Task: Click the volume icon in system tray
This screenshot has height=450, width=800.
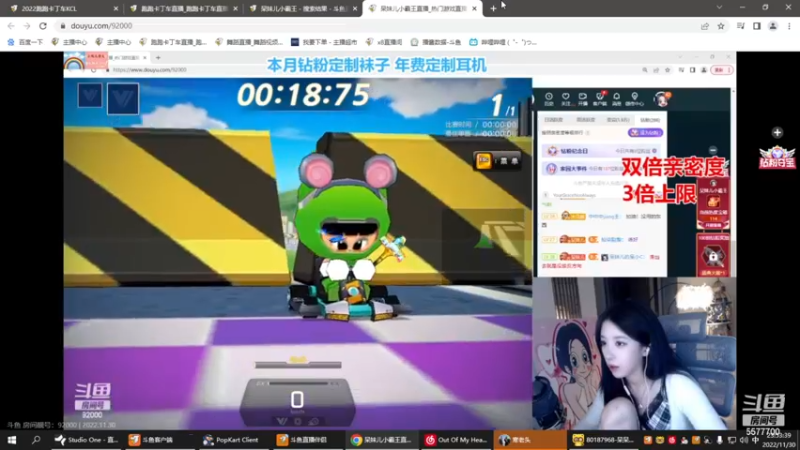Action: (743, 440)
